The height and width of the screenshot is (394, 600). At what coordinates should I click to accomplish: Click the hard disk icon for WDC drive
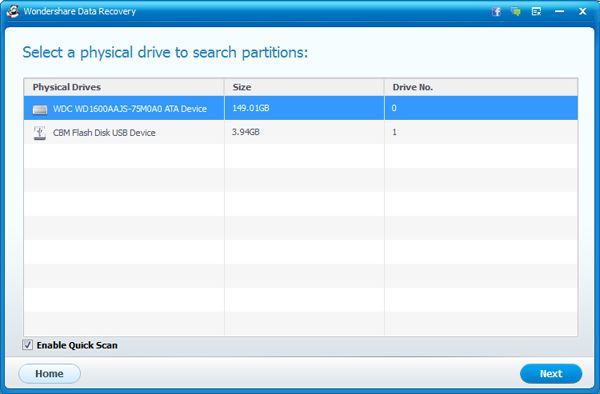pyautogui.click(x=40, y=110)
